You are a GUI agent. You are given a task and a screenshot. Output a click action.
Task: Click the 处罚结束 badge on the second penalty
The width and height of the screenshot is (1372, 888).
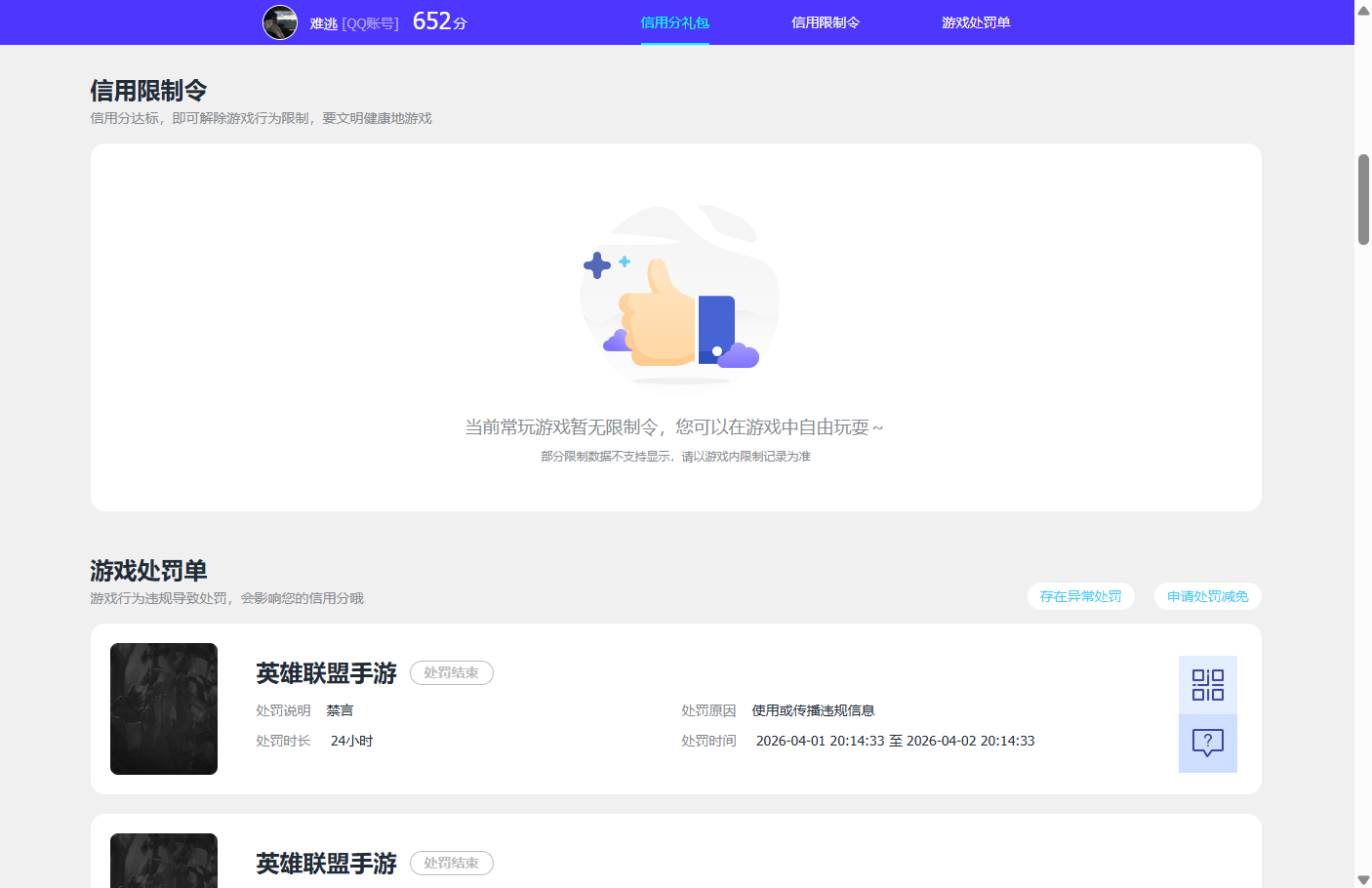coord(451,863)
